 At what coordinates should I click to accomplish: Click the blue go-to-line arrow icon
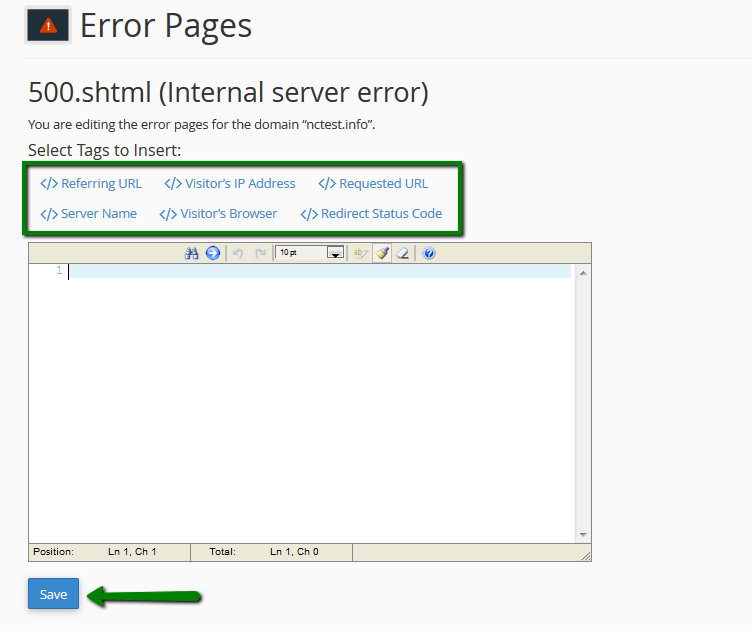tap(212, 254)
